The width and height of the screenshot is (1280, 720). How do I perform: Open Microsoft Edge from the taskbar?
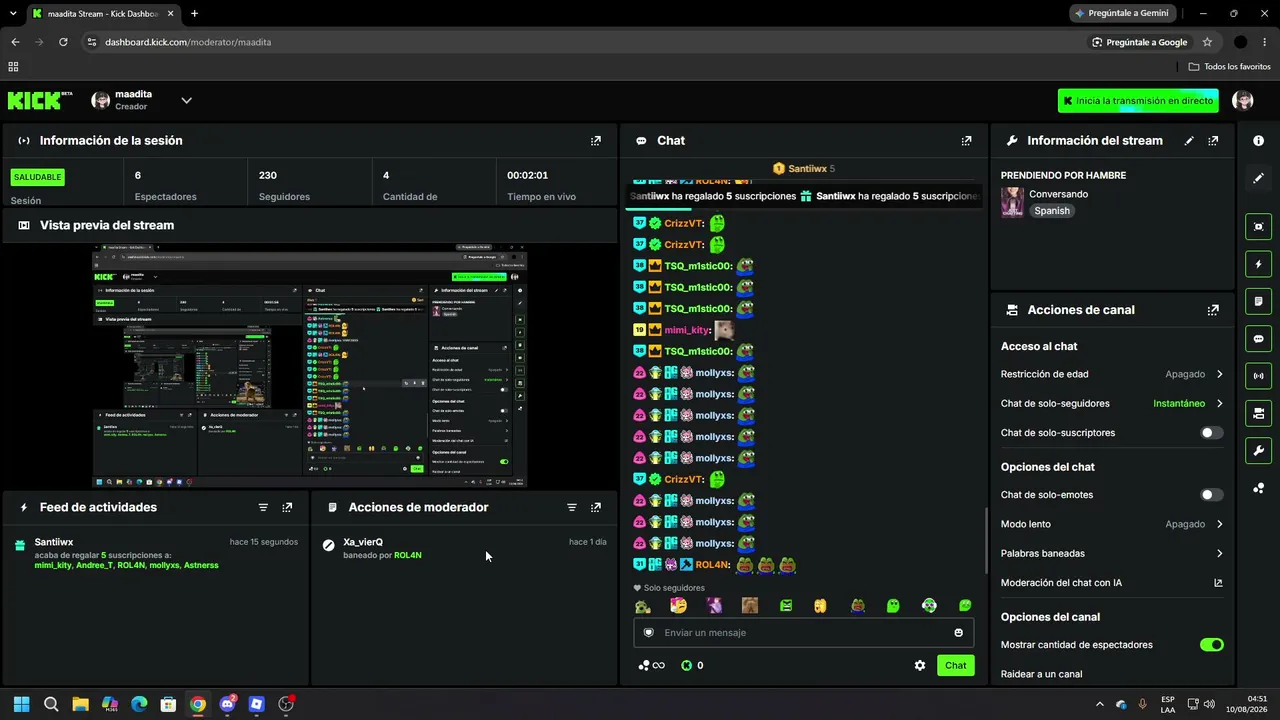(139, 704)
